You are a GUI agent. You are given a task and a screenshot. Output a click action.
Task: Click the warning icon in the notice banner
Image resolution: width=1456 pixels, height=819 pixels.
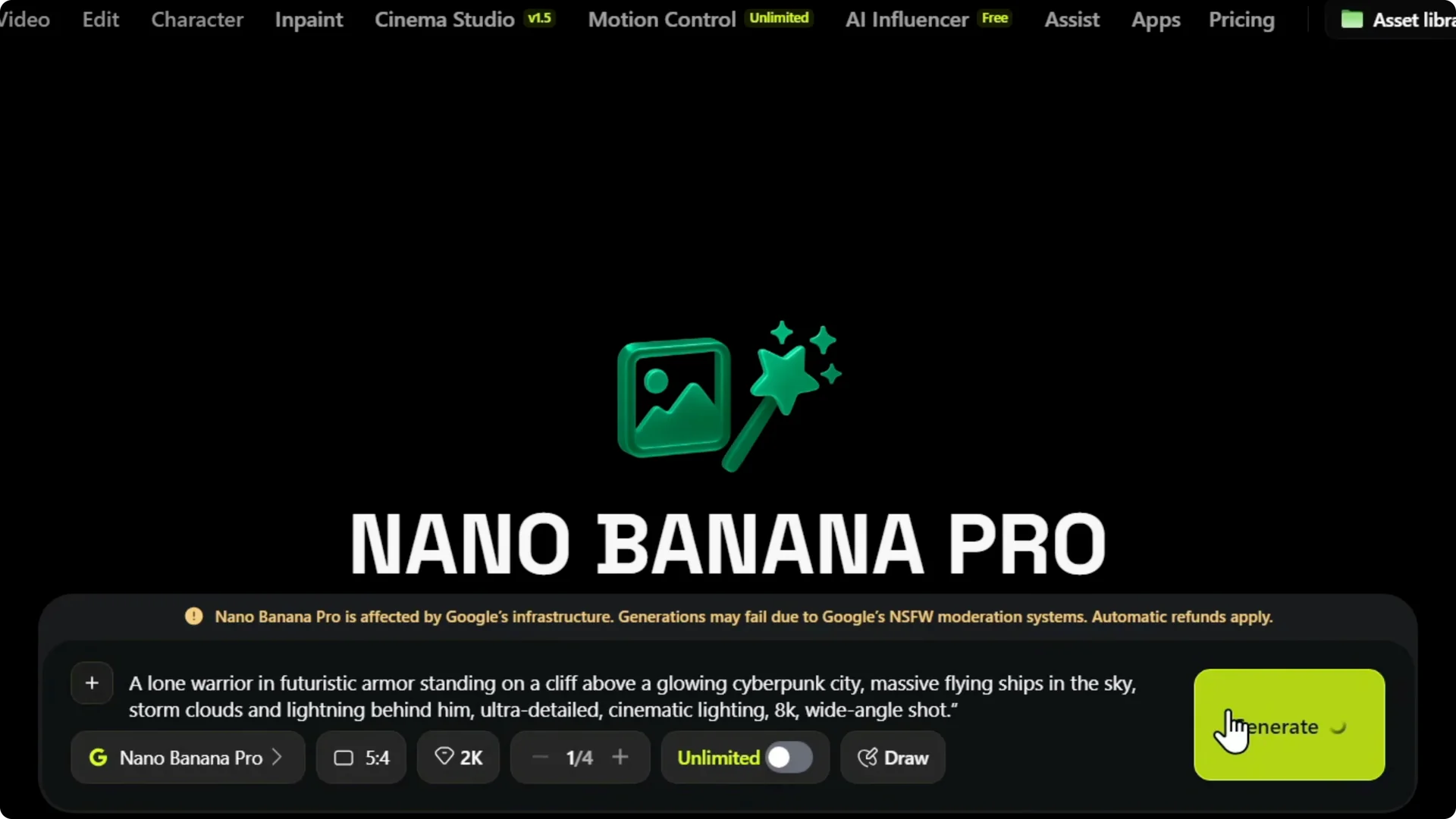coord(194,617)
